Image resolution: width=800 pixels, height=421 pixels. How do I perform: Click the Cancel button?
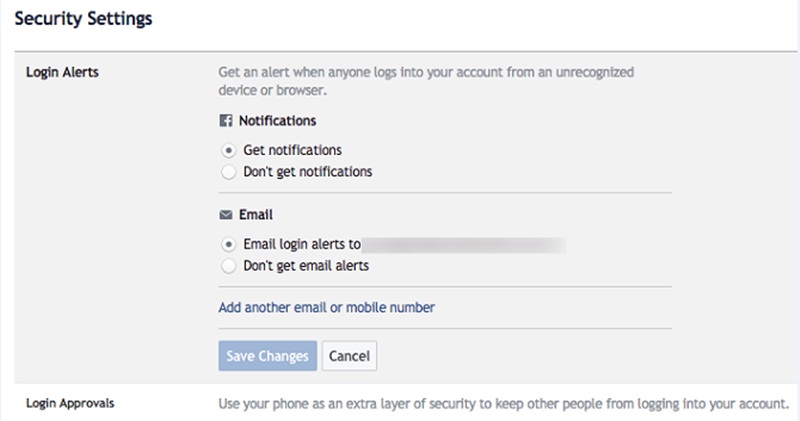349,356
